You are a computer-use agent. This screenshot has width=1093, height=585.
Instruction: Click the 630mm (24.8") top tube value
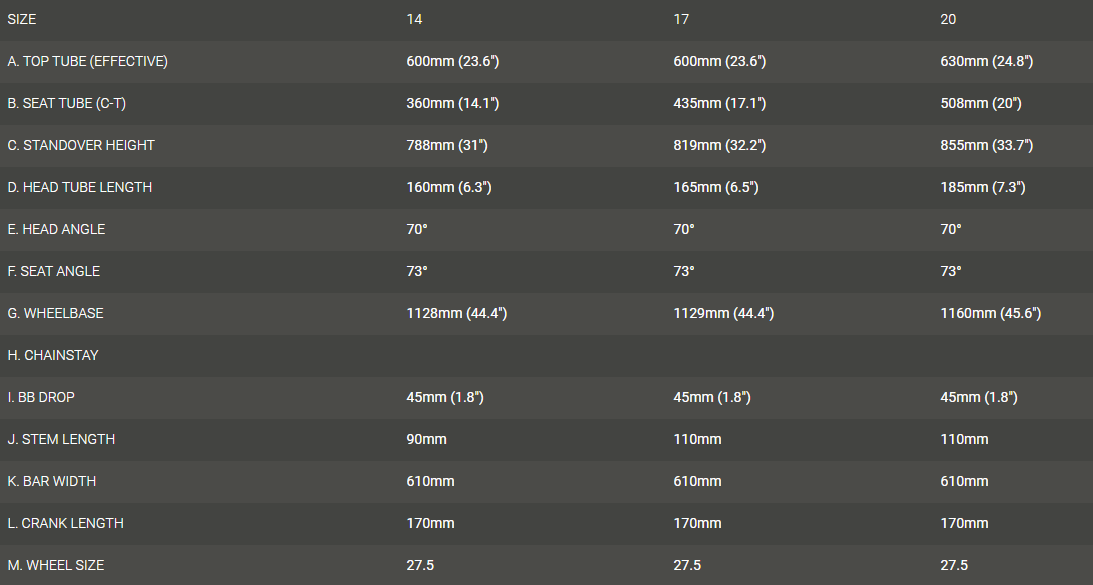[986, 62]
